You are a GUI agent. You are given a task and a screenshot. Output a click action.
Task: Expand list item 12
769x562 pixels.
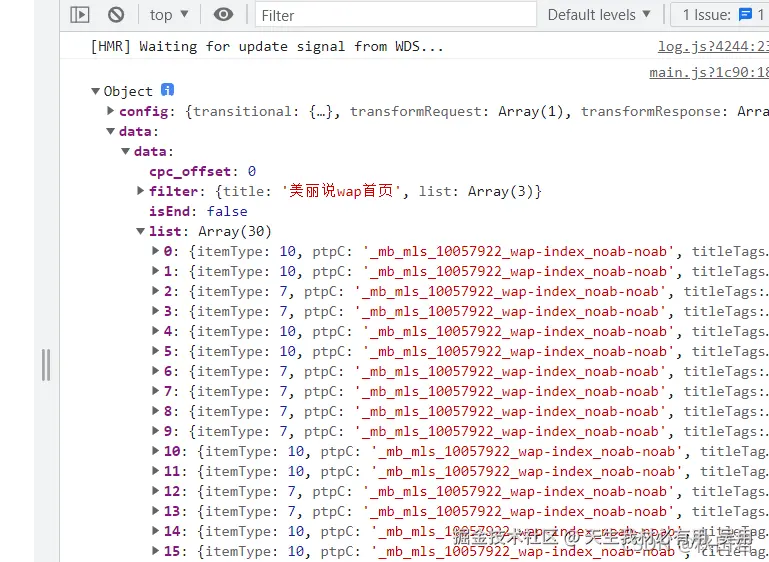[x=155, y=491]
